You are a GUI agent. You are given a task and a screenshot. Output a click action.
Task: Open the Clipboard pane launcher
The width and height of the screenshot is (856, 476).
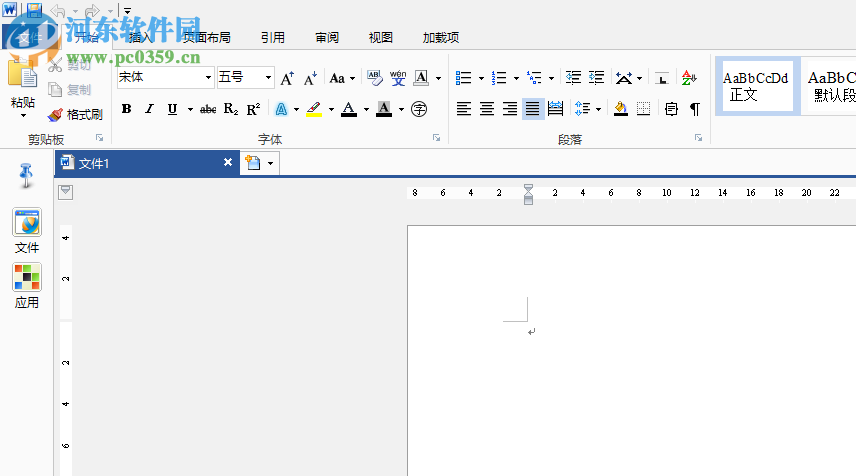(x=99, y=138)
